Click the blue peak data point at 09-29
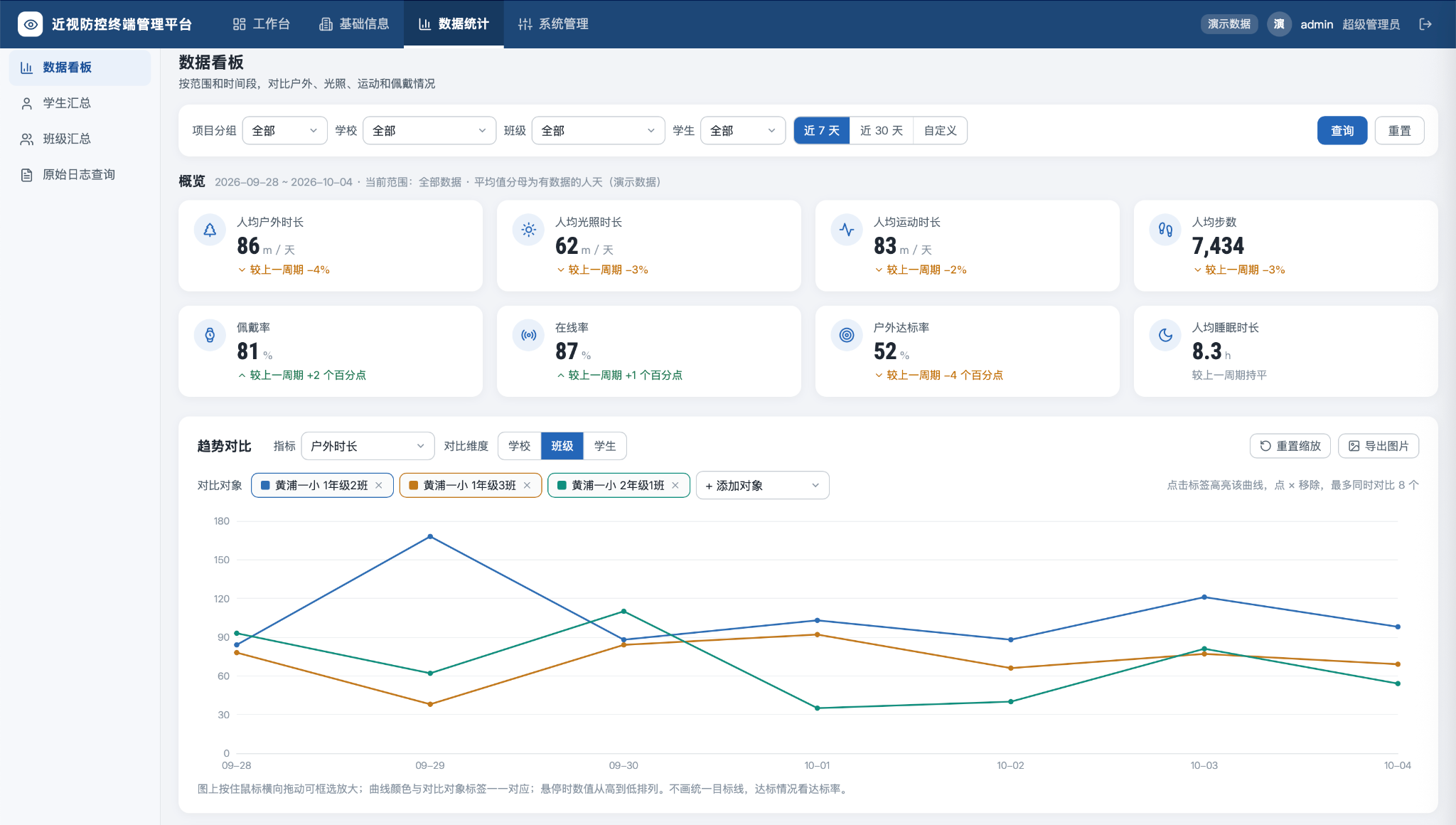The image size is (1456, 825). click(430, 536)
